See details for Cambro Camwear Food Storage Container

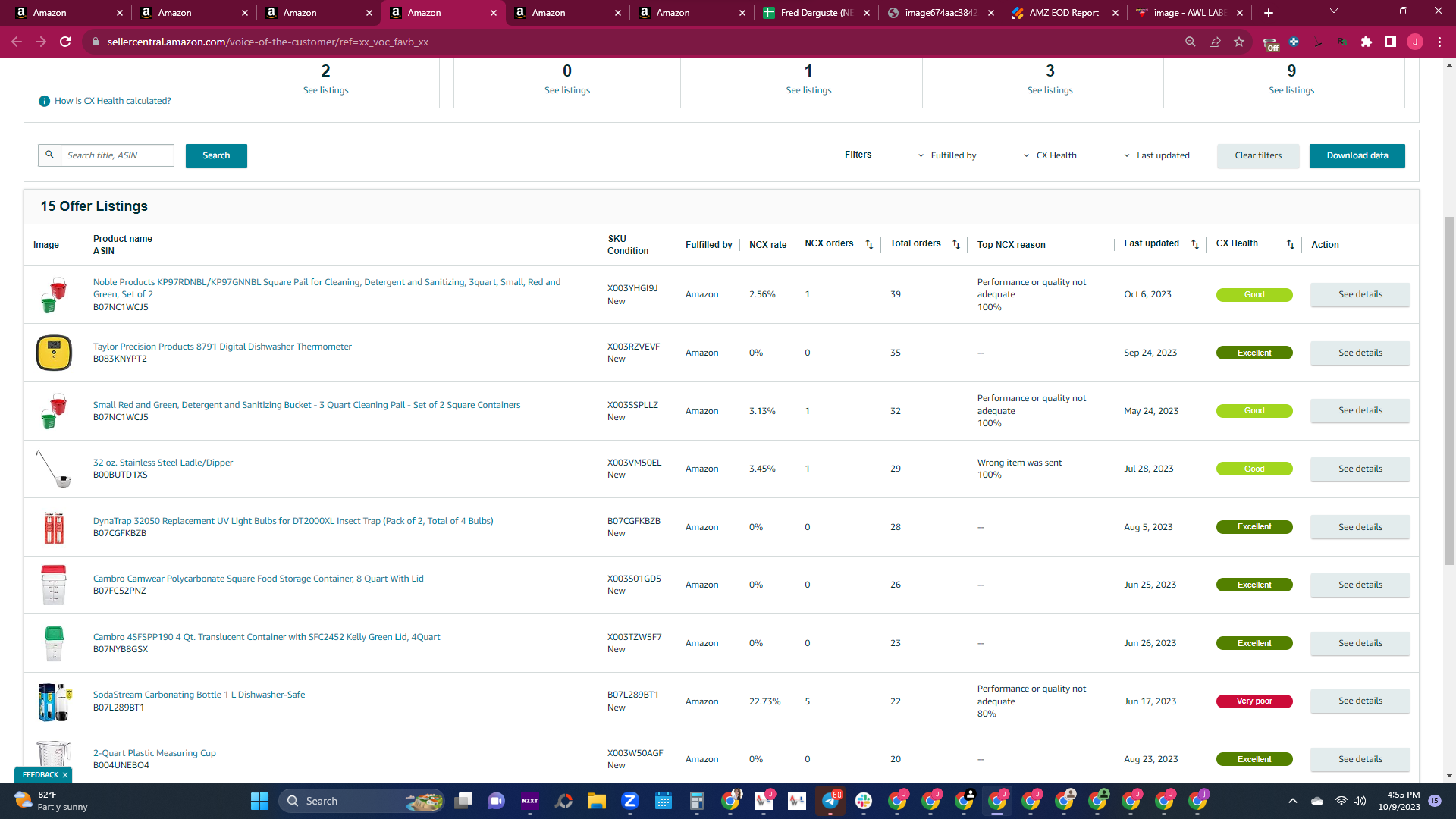pos(1360,585)
